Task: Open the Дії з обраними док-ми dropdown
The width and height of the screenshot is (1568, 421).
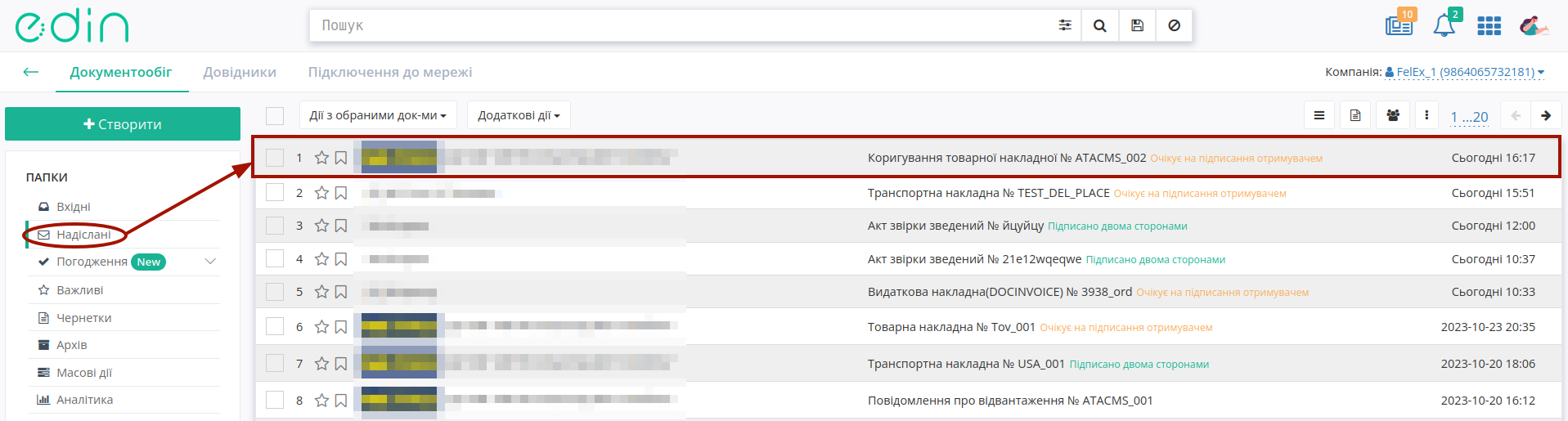Action: [378, 115]
